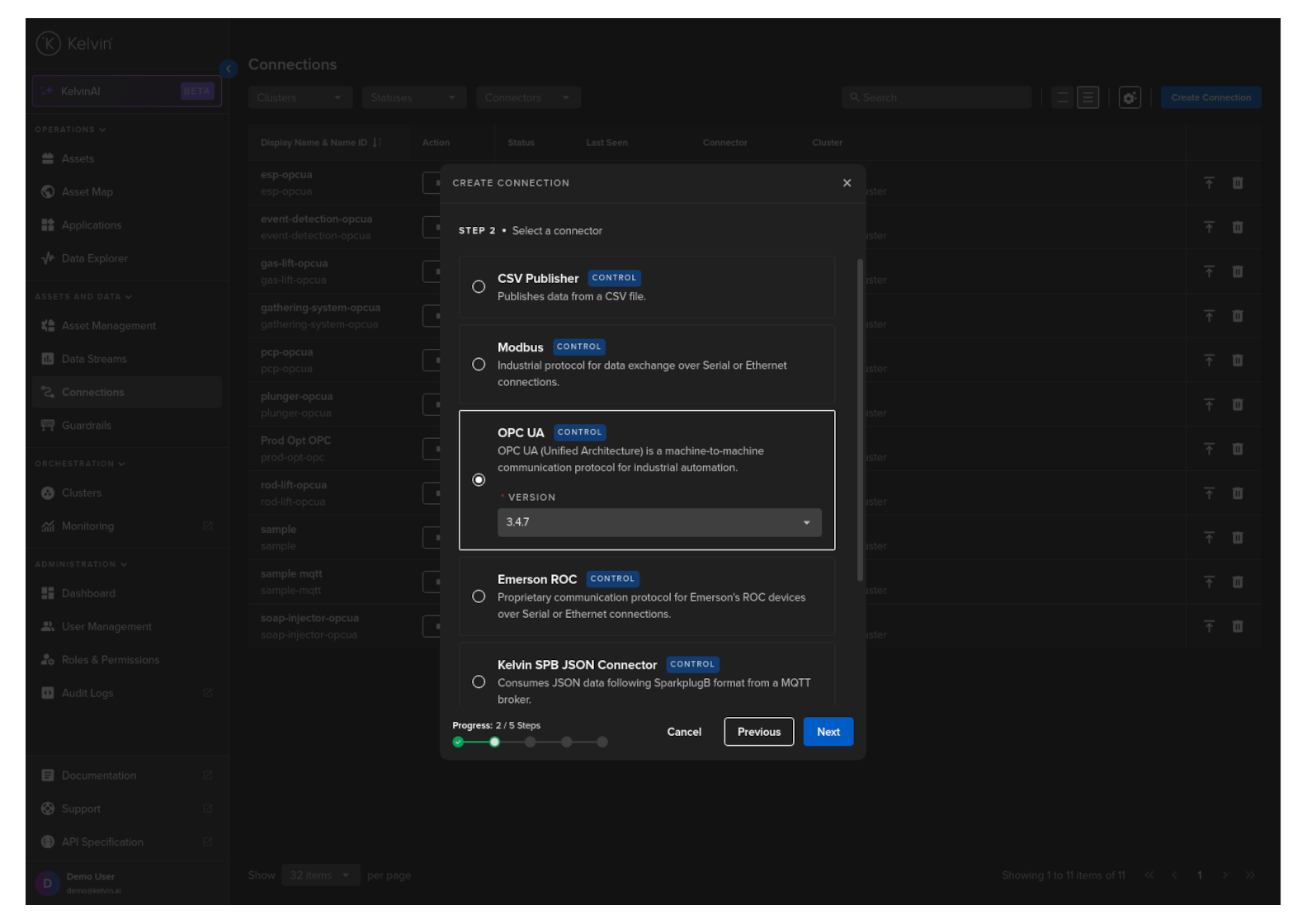1307x924 pixels.
Task: Go back with the Previous button
Action: 758,732
